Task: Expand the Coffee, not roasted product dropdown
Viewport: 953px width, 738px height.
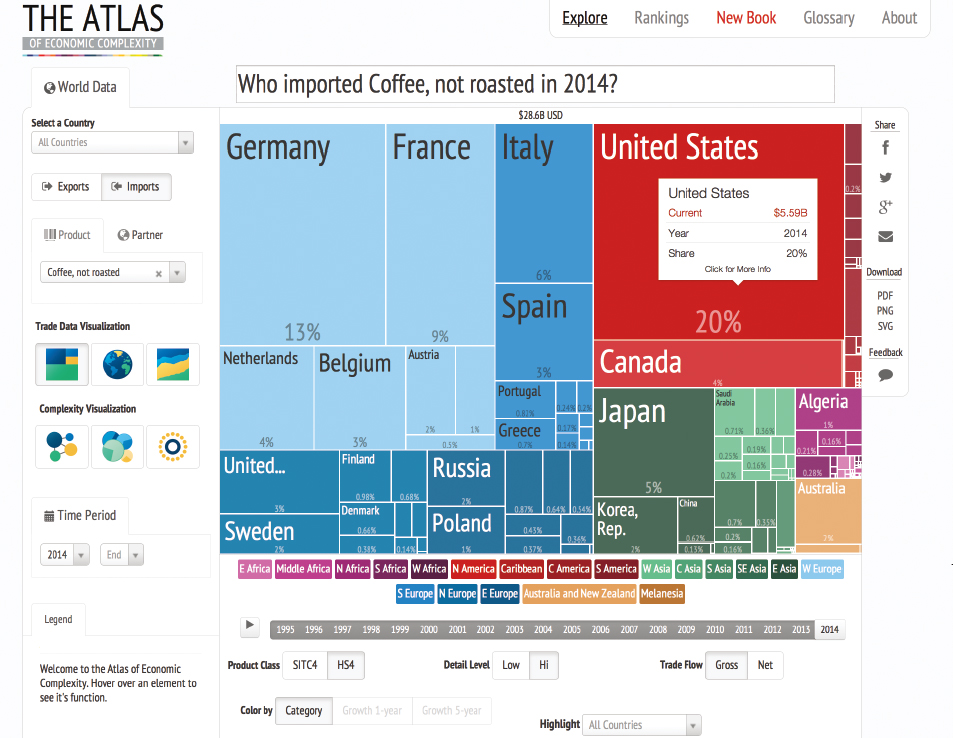Action: coord(177,273)
